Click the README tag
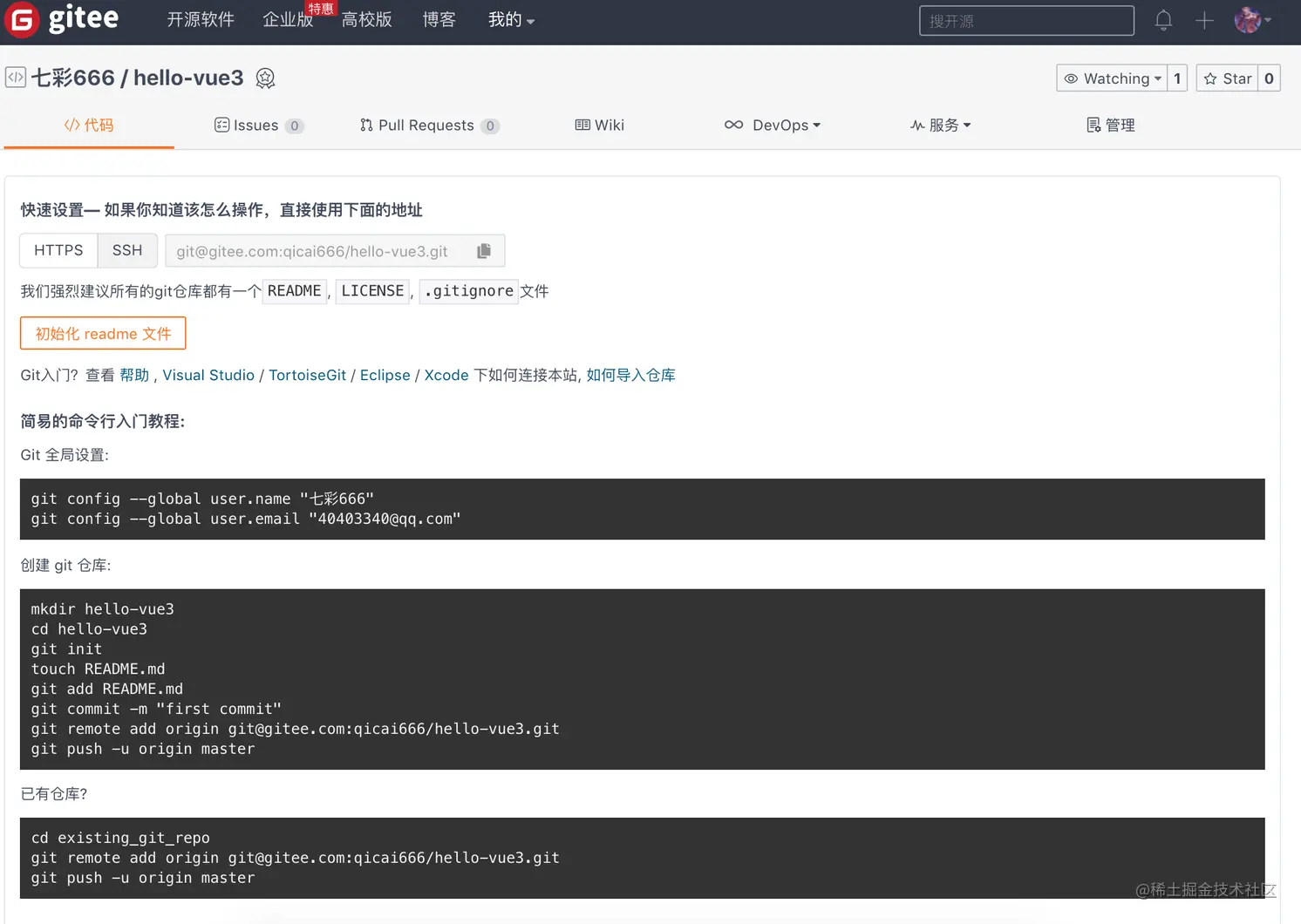 [x=295, y=291]
